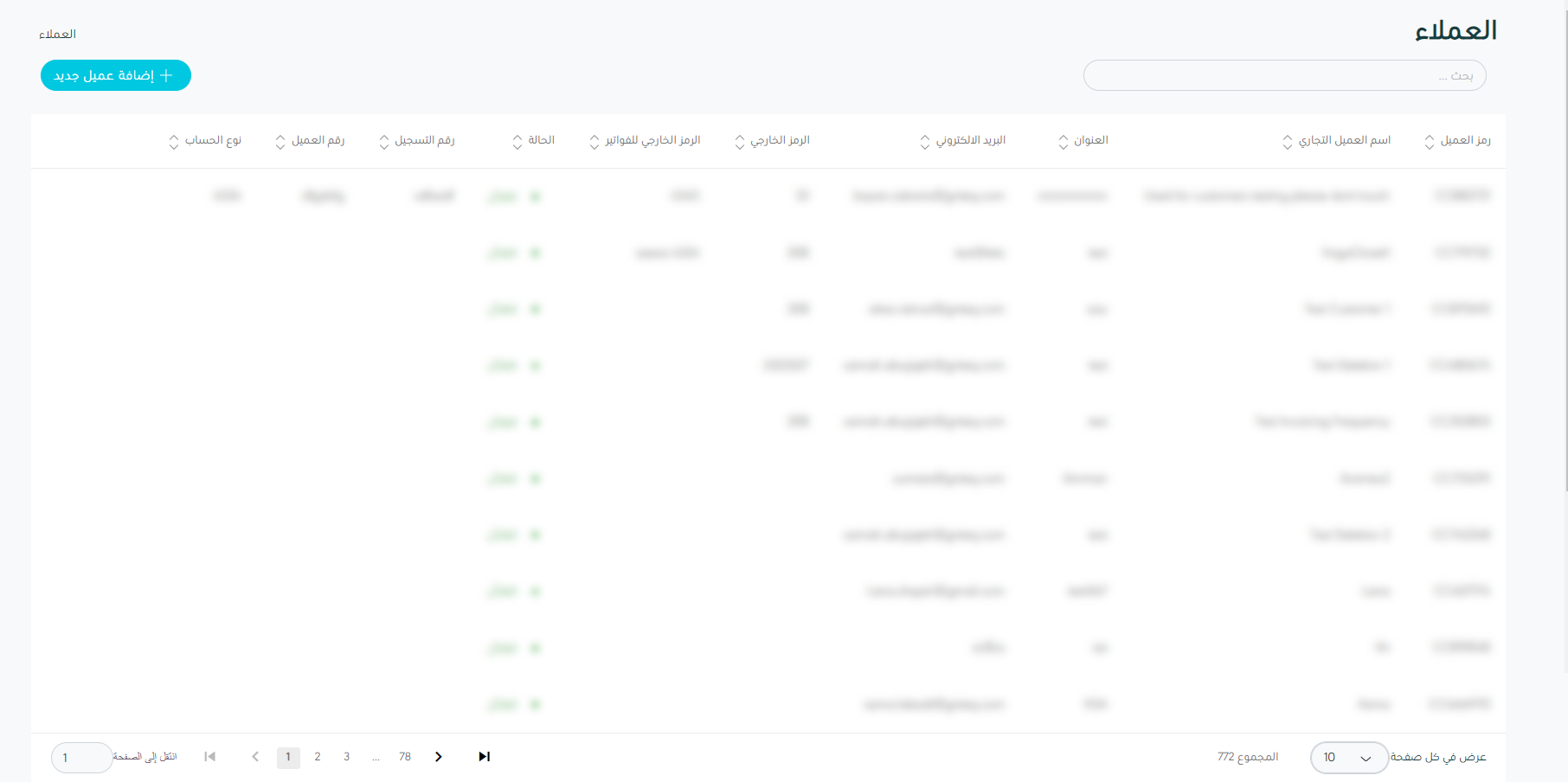
Task: Sort by status column arrows
Action: [517, 142]
